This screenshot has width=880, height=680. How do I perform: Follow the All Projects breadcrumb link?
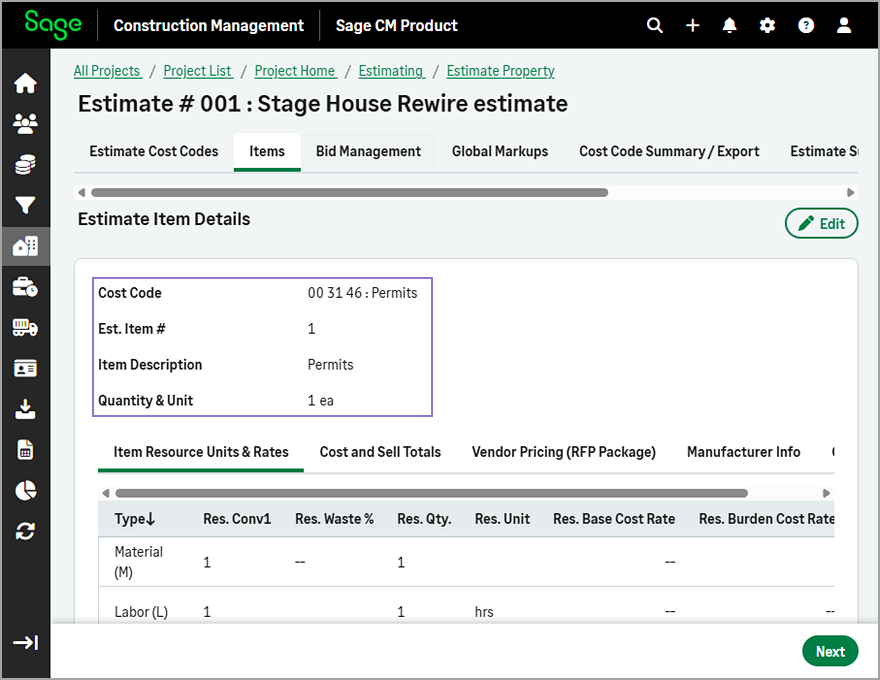coord(107,71)
